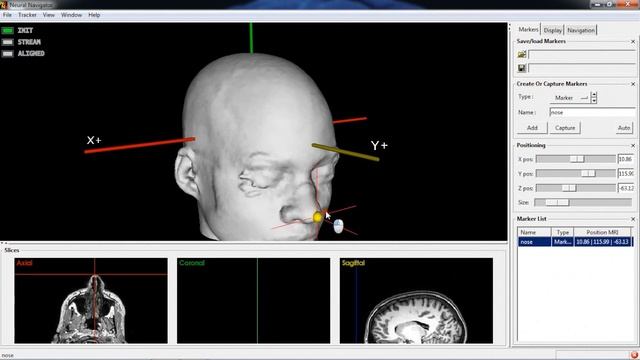Click the save markers file path field
Viewport: 640px width, 360px height.
[x=582, y=68]
